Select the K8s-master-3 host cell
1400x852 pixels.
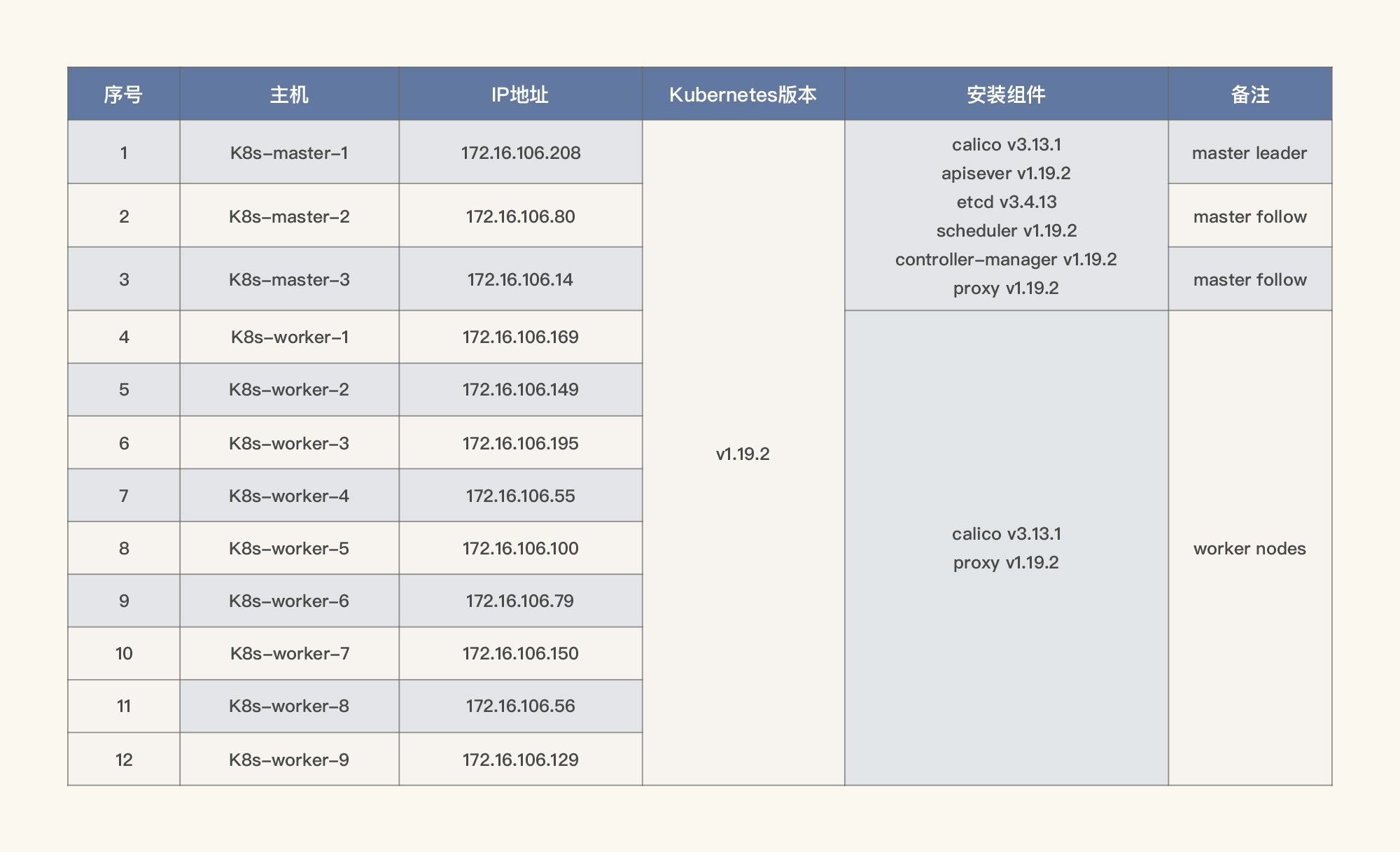point(289,279)
